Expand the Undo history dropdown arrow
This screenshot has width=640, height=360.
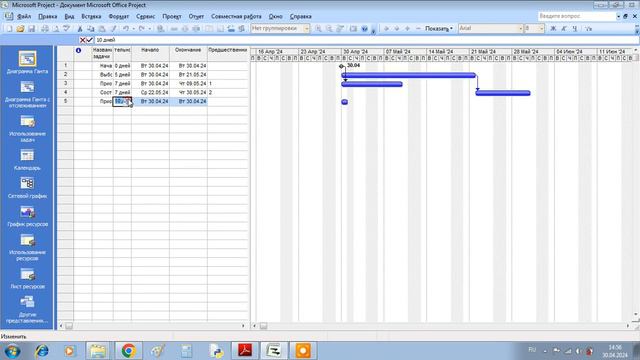(133, 29)
